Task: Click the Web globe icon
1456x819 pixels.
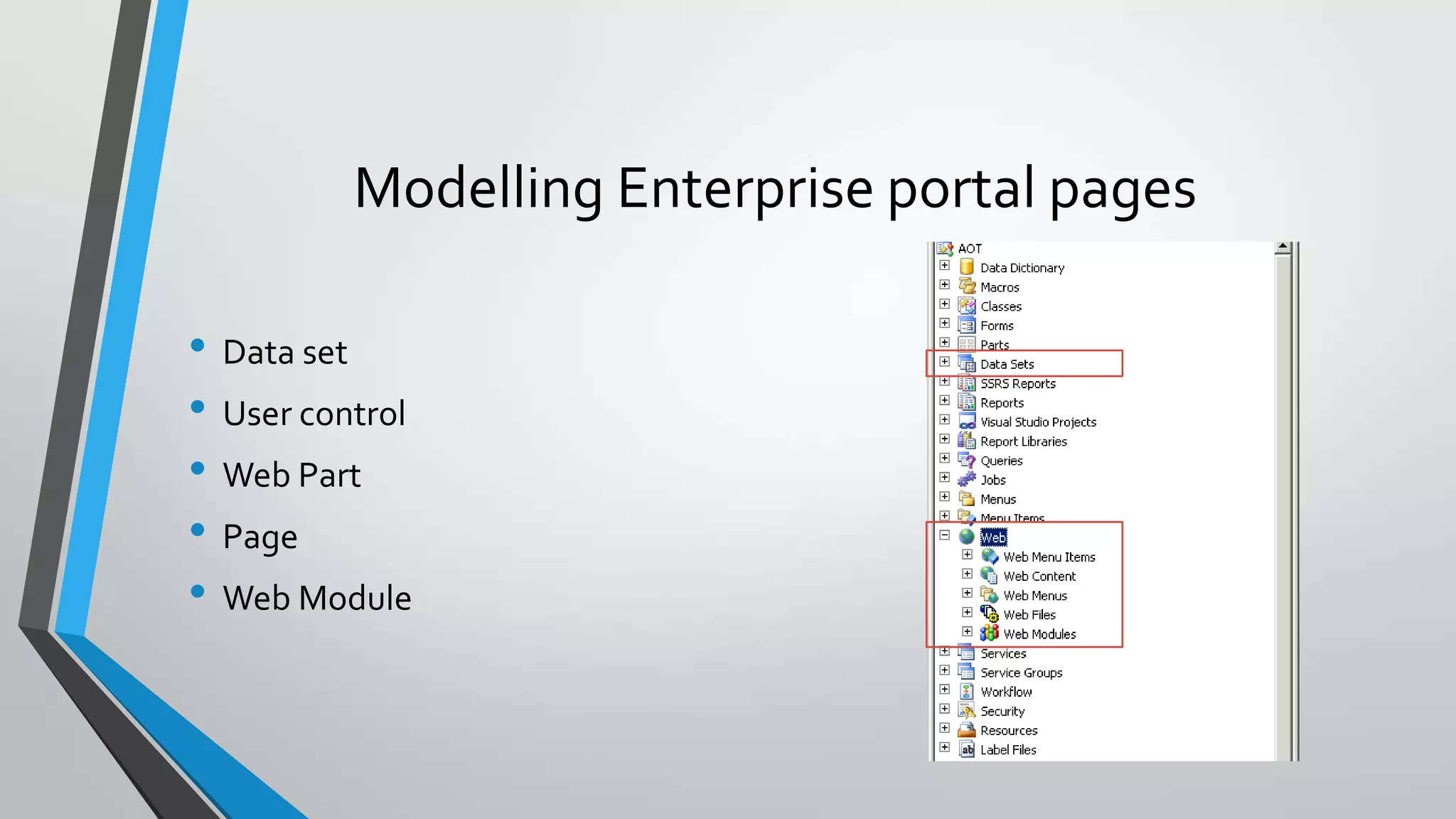Action: [967, 537]
